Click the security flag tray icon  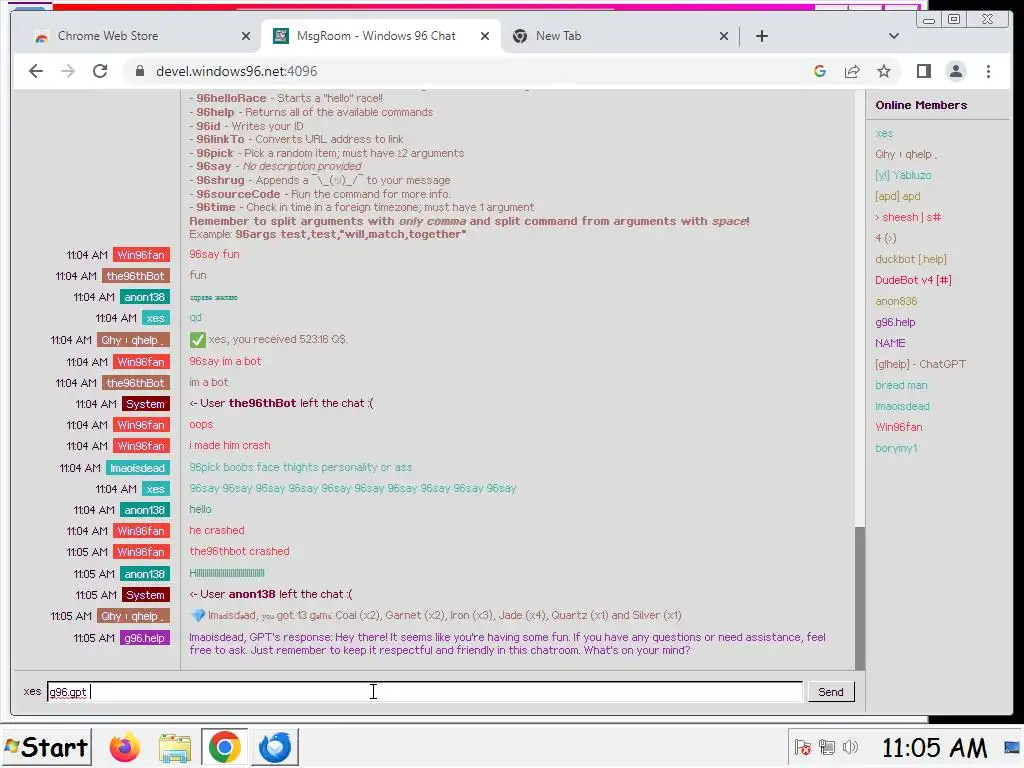pos(803,747)
